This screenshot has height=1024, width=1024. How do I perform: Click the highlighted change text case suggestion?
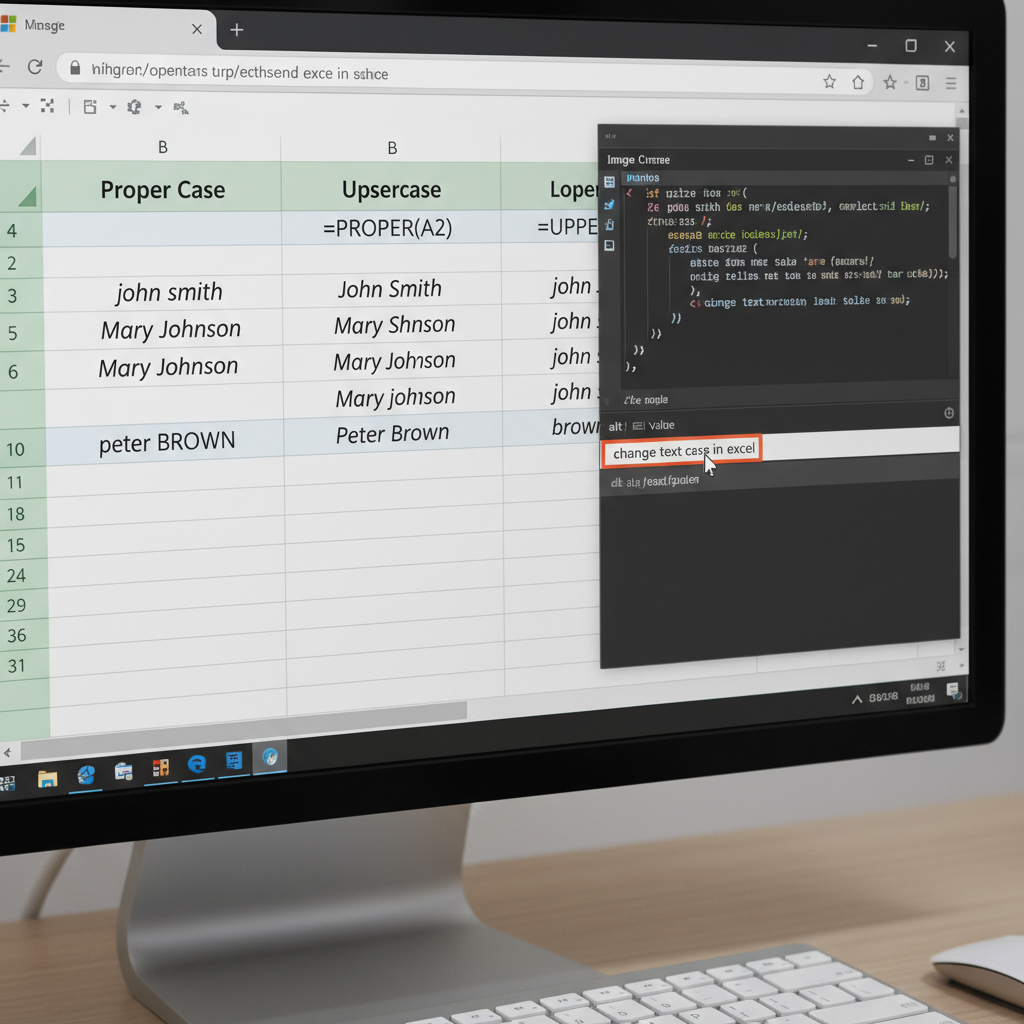680,450
